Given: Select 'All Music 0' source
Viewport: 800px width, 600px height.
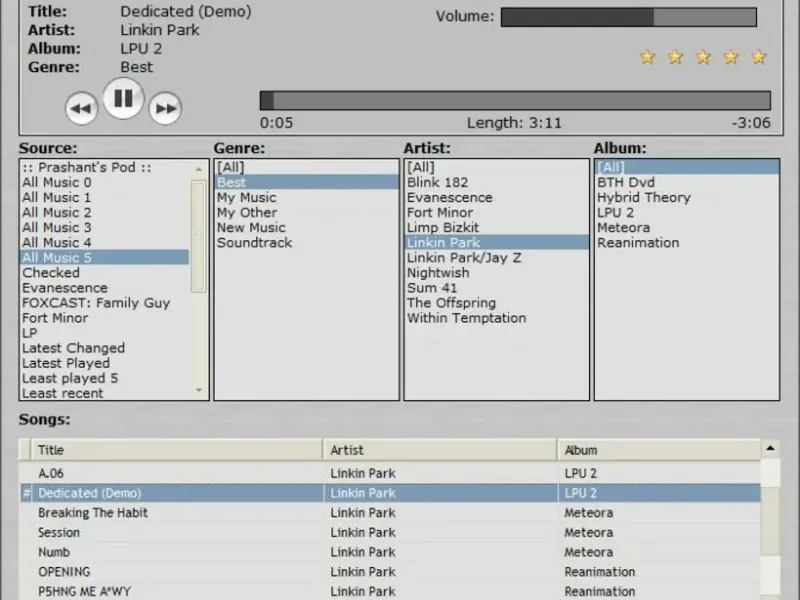Looking at the screenshot, I should [x=105, y=182].
